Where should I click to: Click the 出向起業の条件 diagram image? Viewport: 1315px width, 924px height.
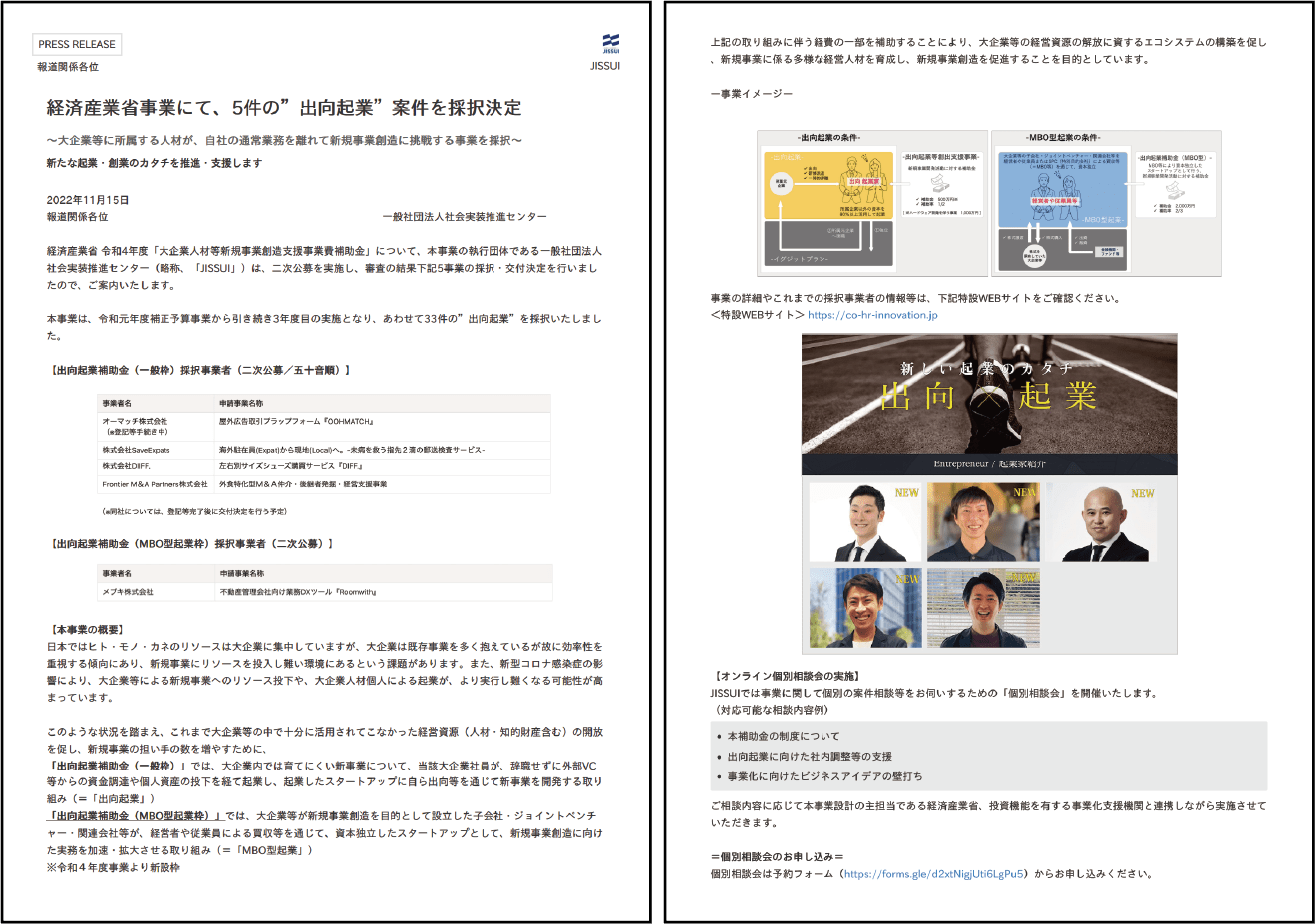(872, 203)
